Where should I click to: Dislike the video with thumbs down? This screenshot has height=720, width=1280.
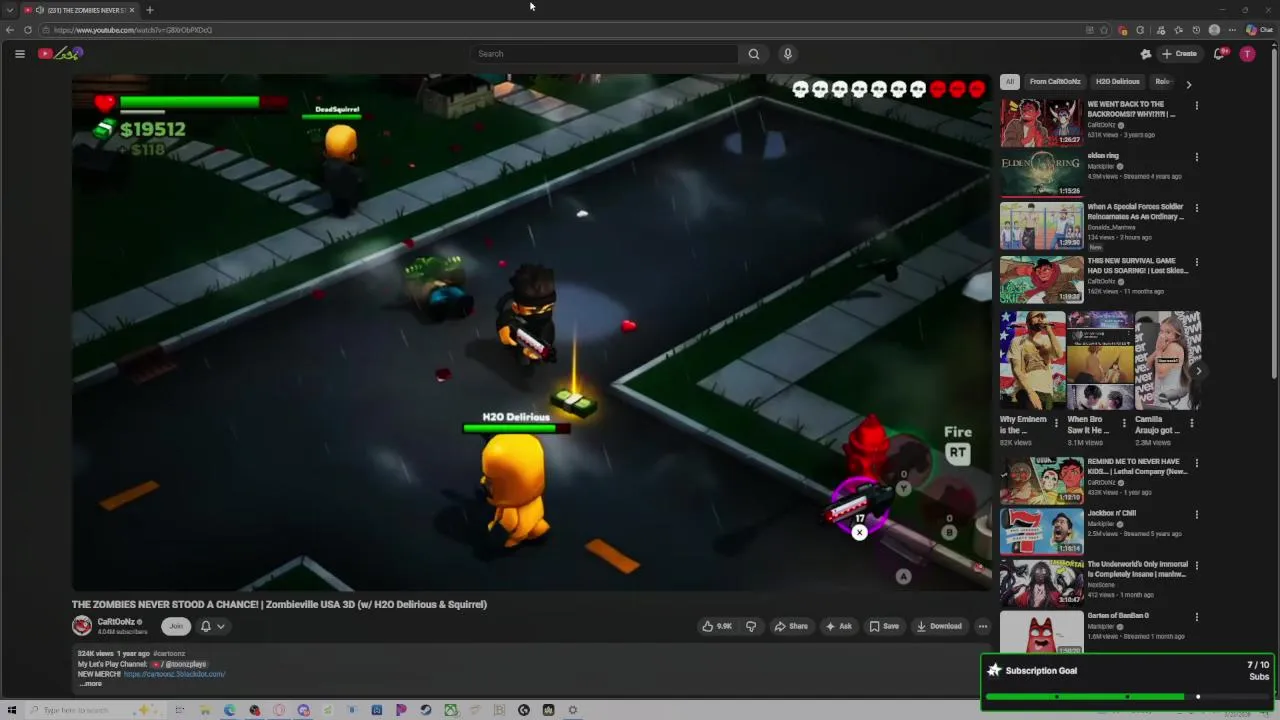click(x=751, y=626)
